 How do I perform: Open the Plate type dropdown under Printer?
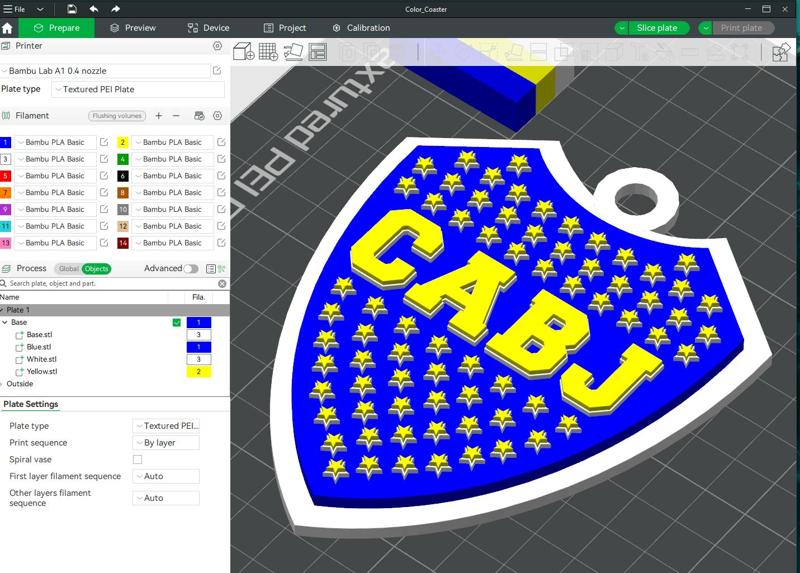pyautogui.click(x=138, y=89)
